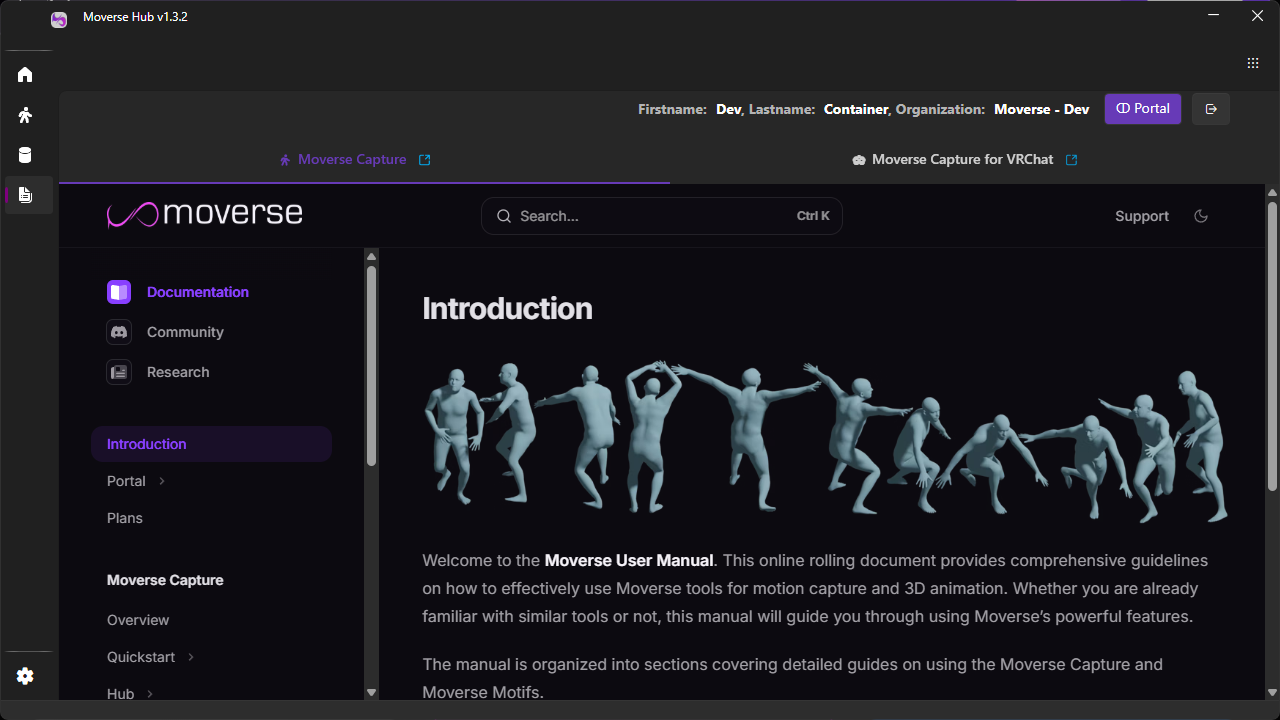Open Research link

(178, 372)
